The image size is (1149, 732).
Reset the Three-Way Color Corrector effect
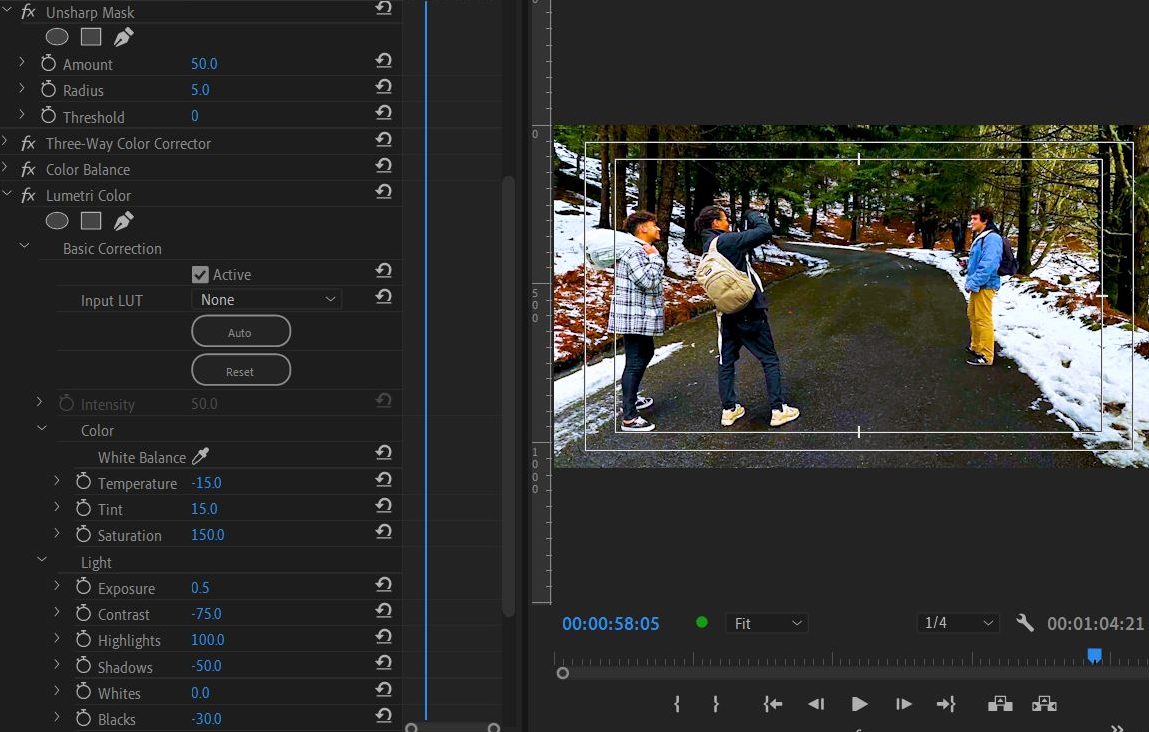click(x=383, y=139)
